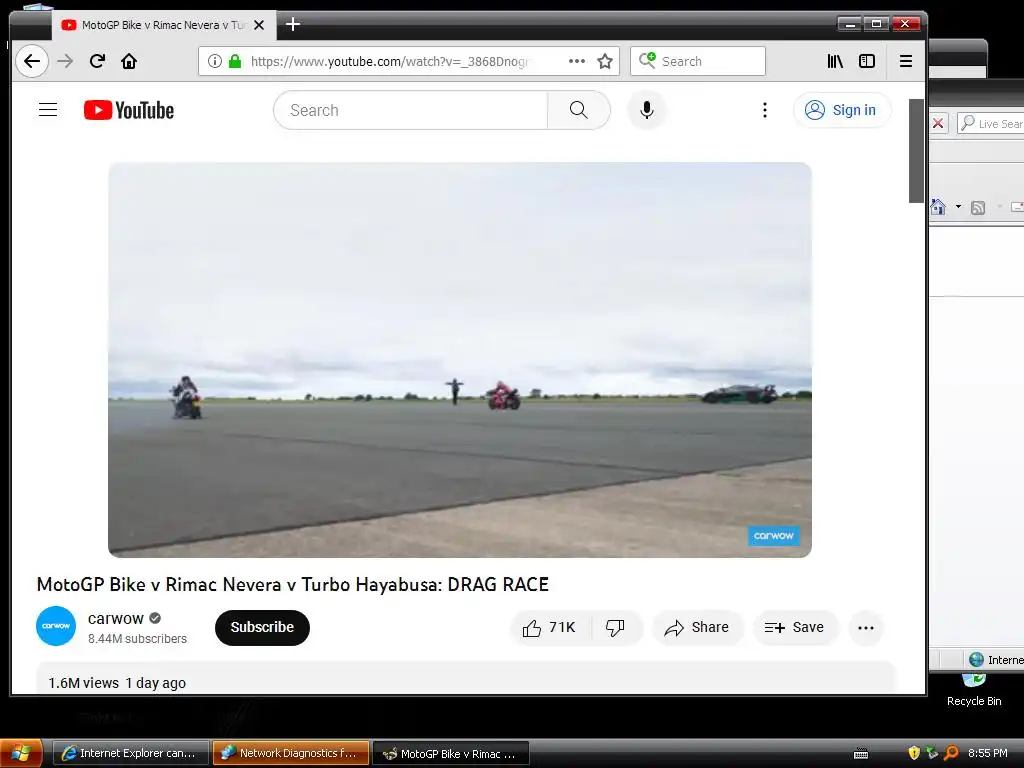Image resolution: width=1024 pixels, height=768 pixels.
Task: Click the green padlock security icon
Action: 235,61
